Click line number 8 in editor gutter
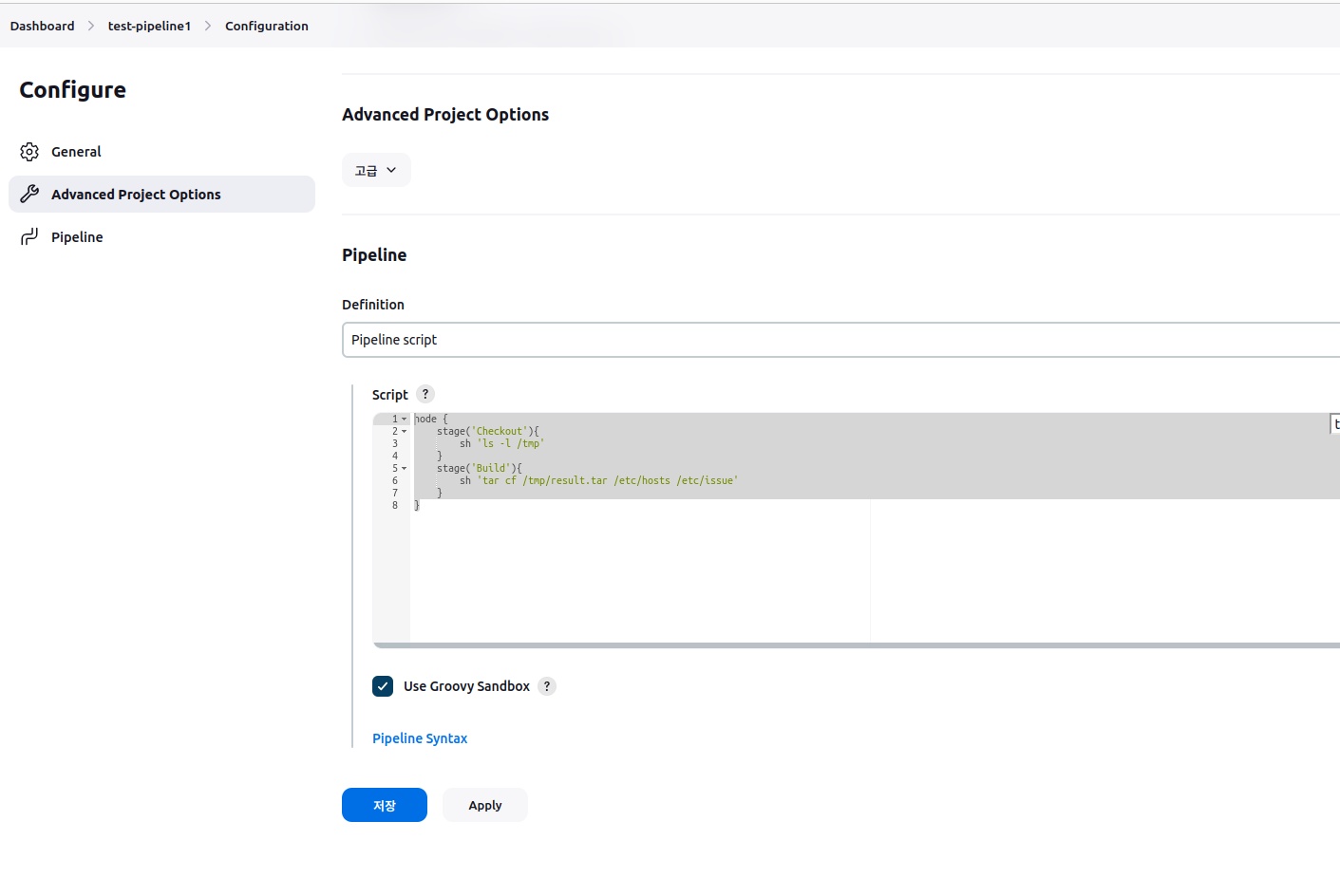 click(395, 505)
